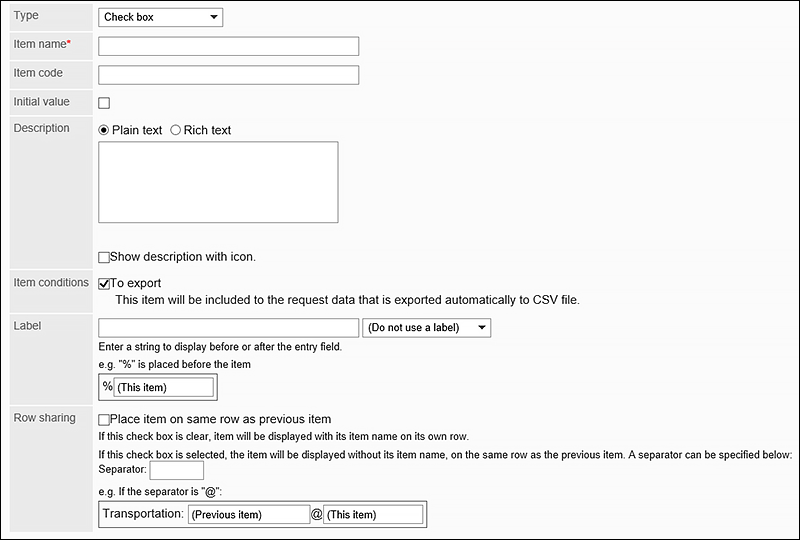The width and height of the screenshot is (800, 540).
Task: Click the % example This item field
Action: pos(163,387)
